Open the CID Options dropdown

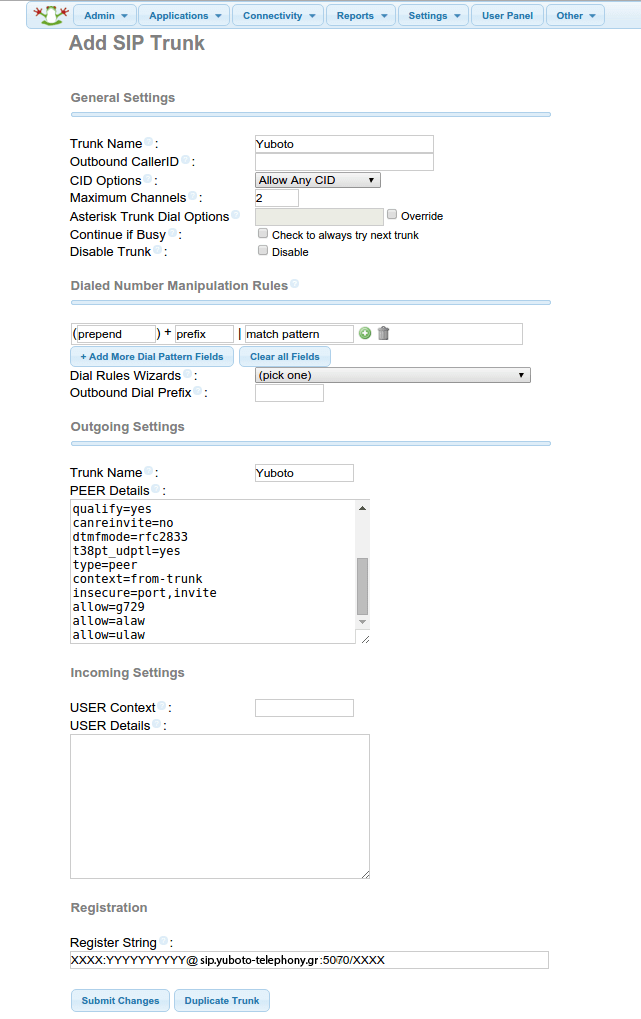coord(318,180)
